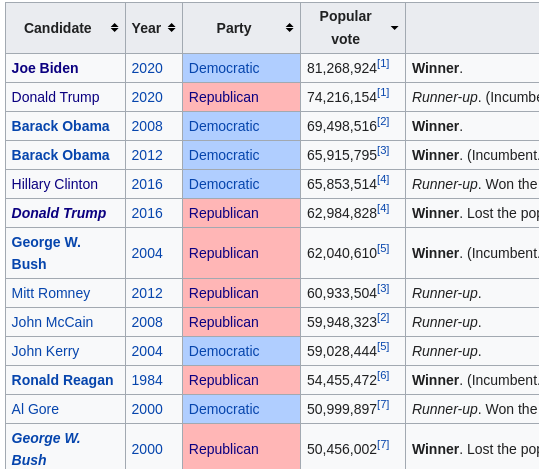Select the 54,455,472 popular vote value
This screenshot has height=469, width=539.
[342, 381]
